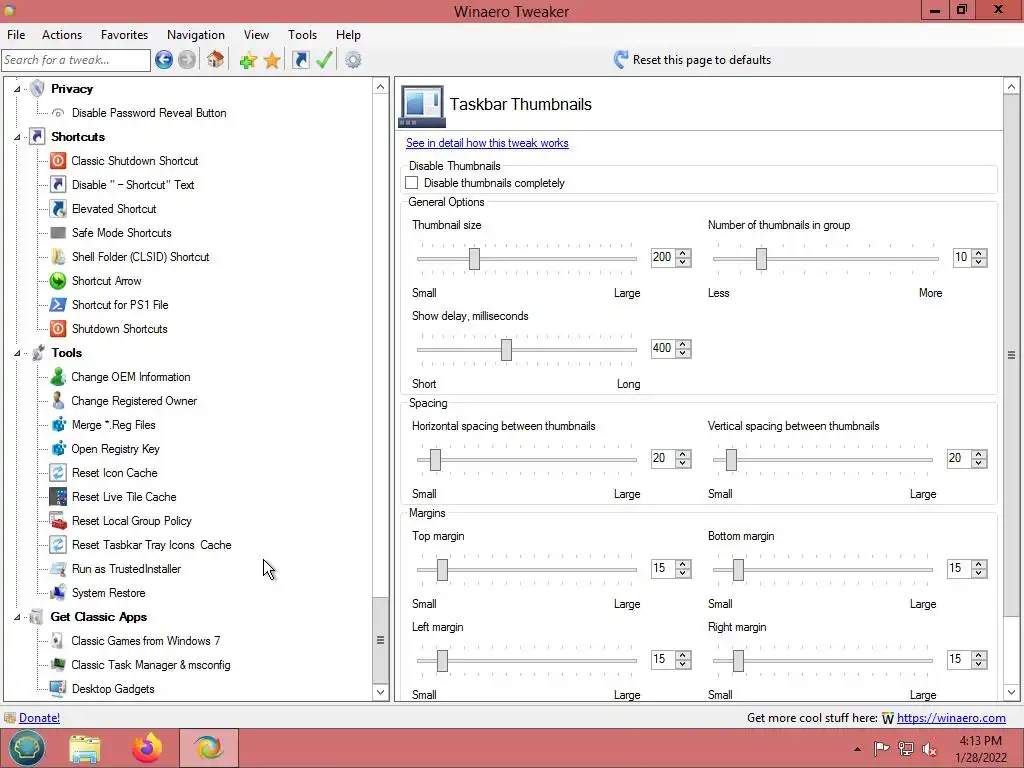
Task: Open favorites with the gold star icon
Action: click(x=272, y=61)
